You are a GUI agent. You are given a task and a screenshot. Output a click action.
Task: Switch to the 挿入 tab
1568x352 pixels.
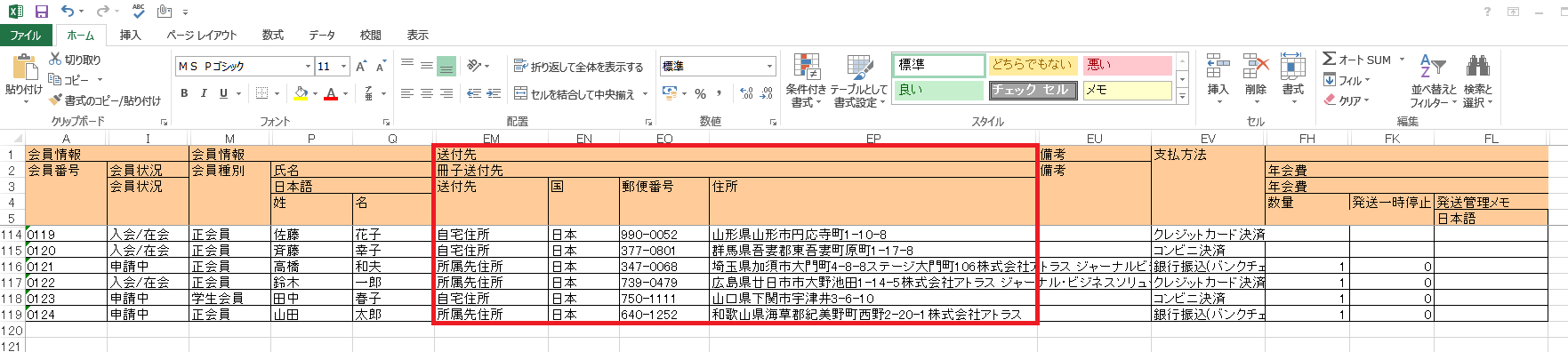(131, 35)
